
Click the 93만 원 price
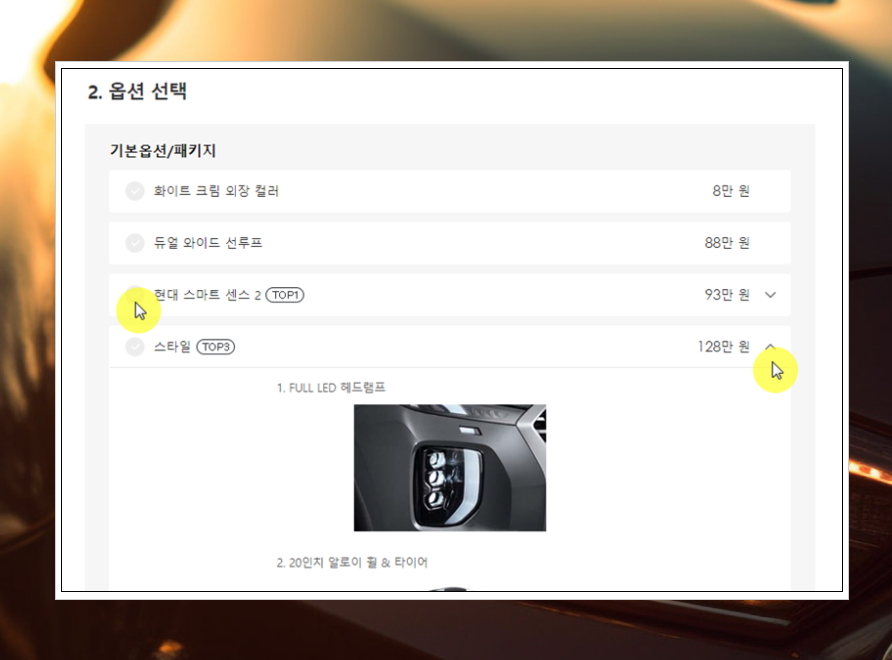tap(727, 295)
